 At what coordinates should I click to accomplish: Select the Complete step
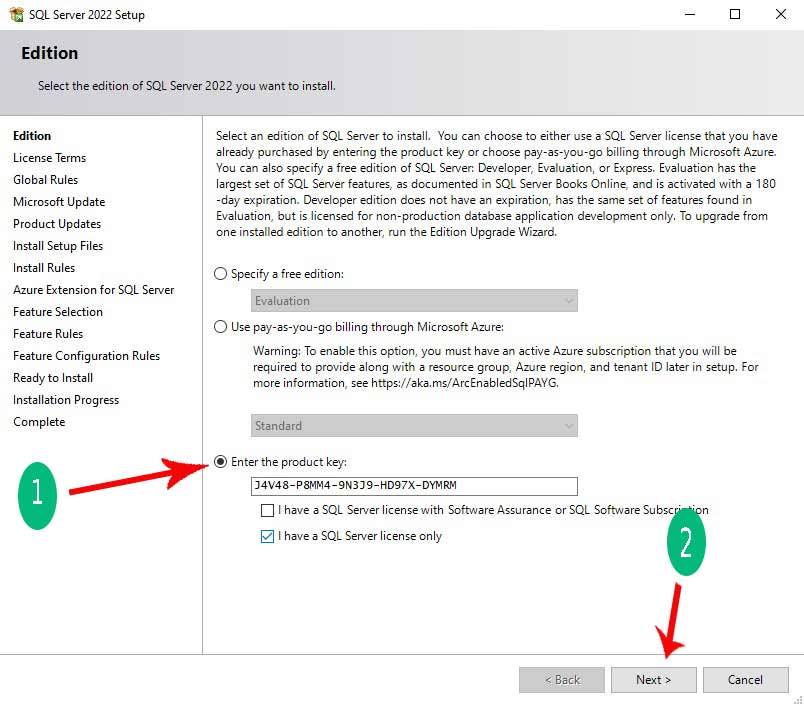(39, 422)
